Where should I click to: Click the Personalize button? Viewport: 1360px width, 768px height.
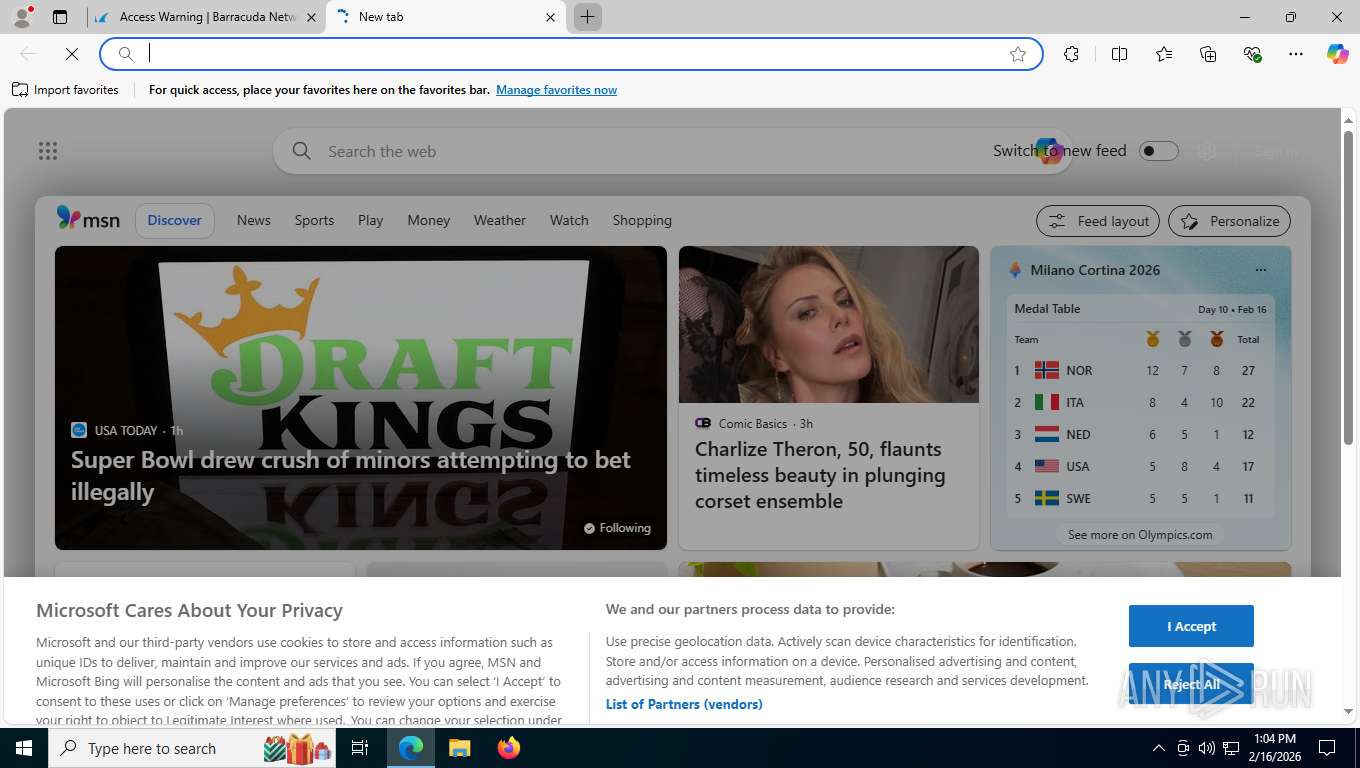1229,221
